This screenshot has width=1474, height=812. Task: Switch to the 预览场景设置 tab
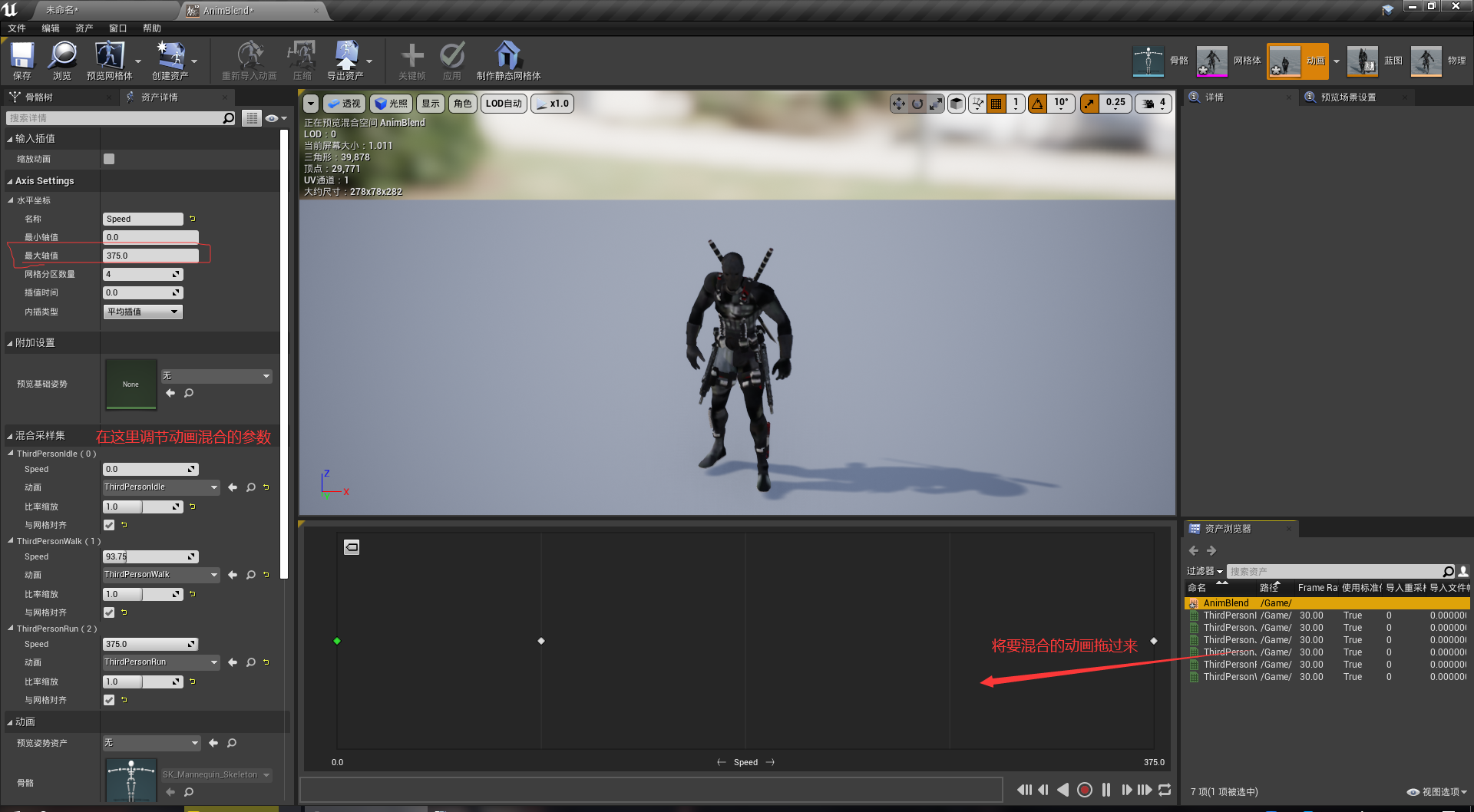(x=1347, y=97)
